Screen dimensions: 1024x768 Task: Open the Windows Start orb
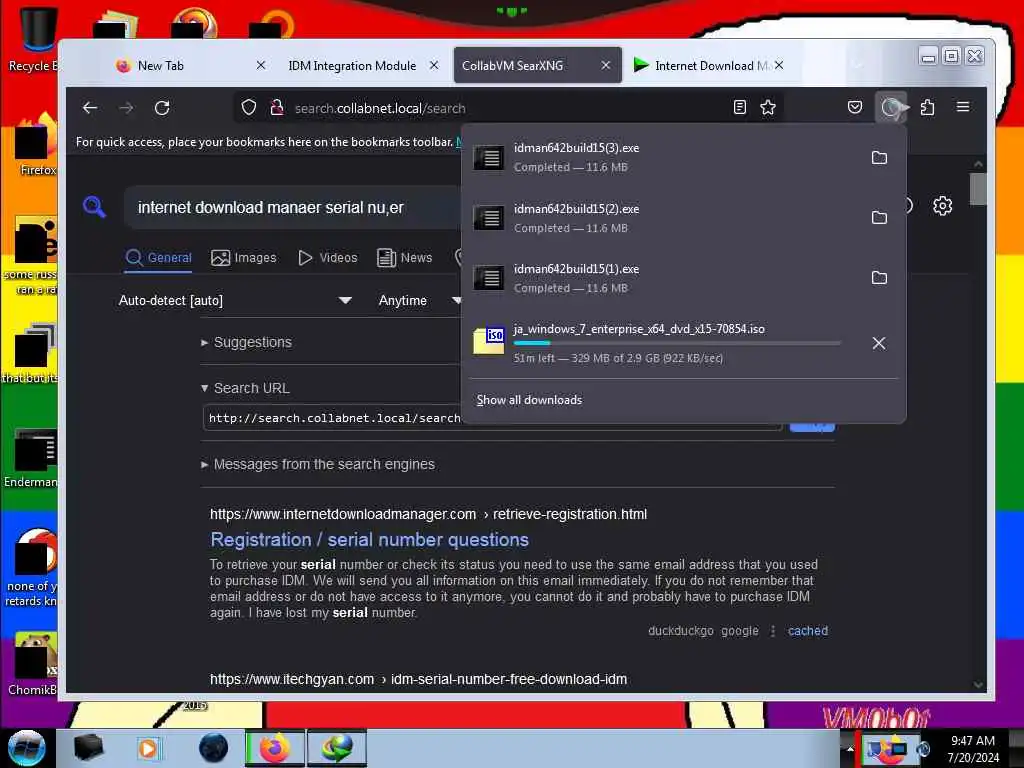[x=26, y=748]
